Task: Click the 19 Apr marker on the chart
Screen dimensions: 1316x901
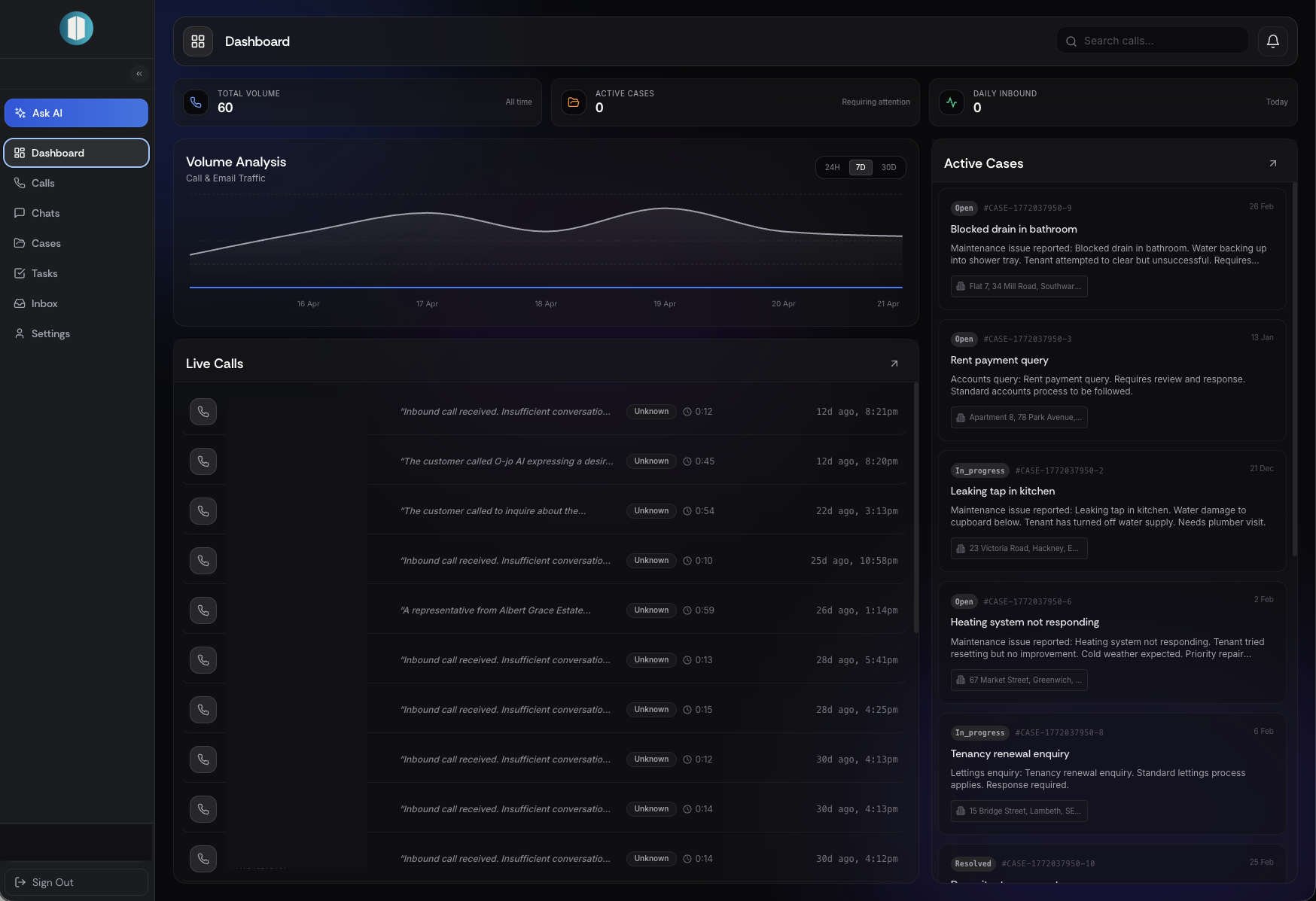Action: click(x=665, y=303)
